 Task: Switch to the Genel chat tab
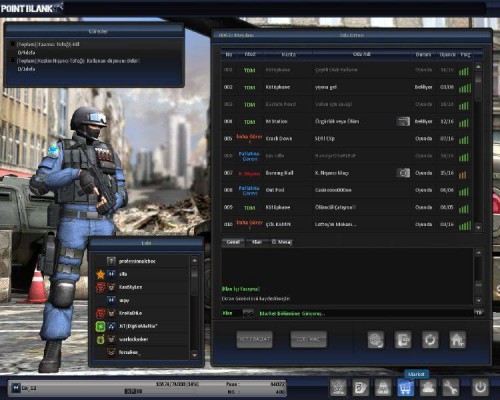[x=233, y=242]
